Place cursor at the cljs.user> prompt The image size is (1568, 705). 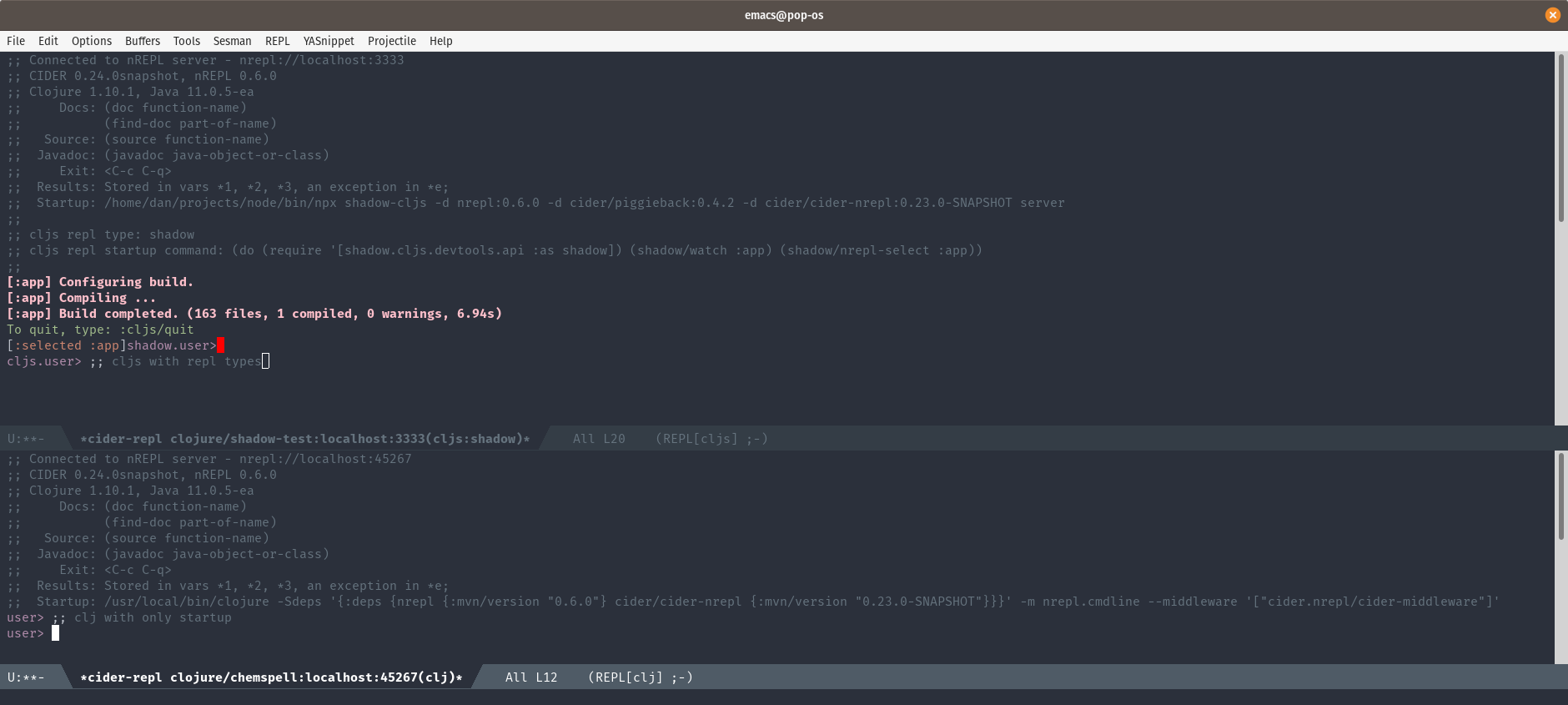(x=44, y=361)
